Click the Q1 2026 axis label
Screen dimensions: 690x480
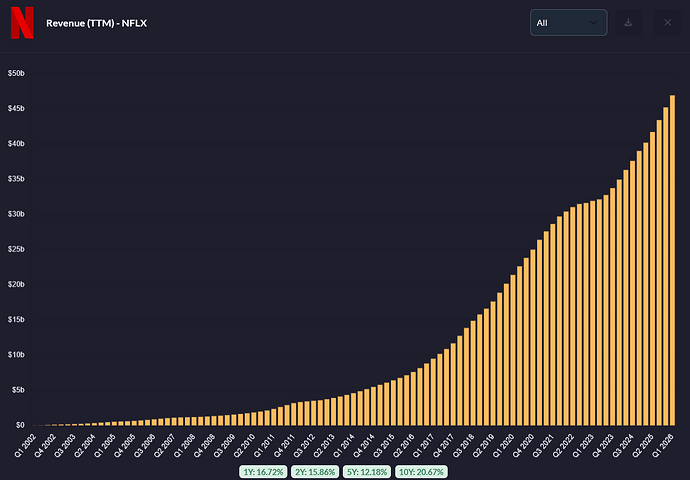pos(663,446)
